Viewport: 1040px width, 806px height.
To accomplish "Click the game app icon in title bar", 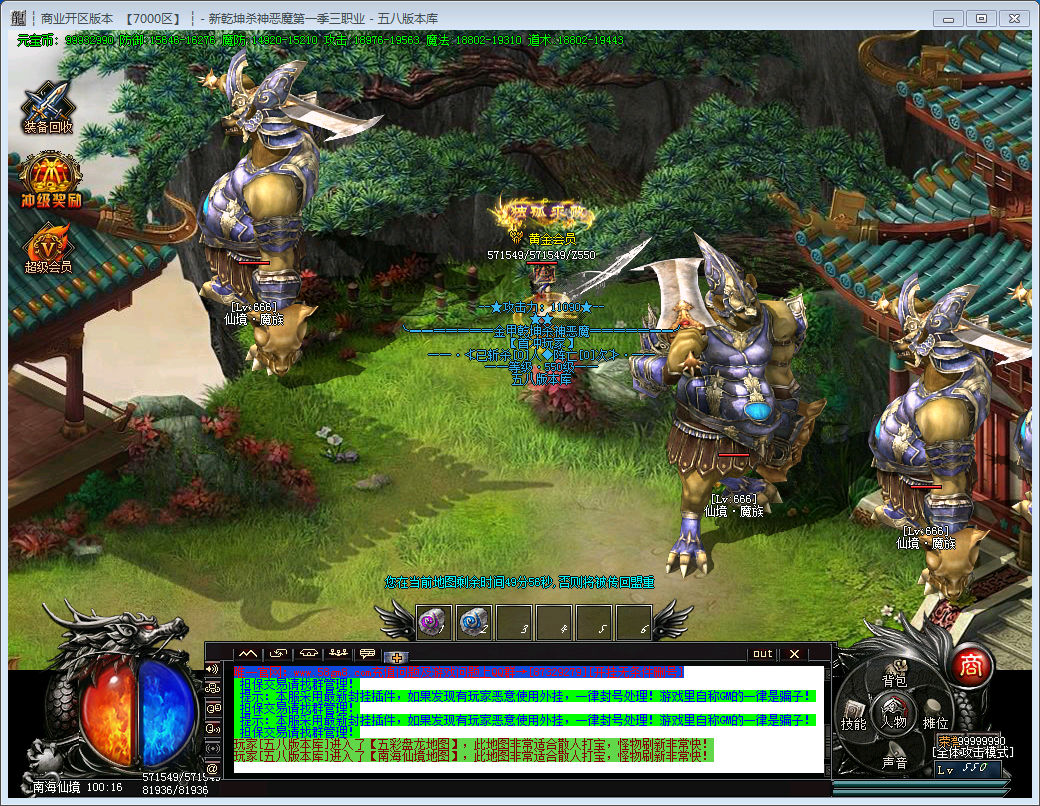I will pyautogui.click(x=19, y=18).
